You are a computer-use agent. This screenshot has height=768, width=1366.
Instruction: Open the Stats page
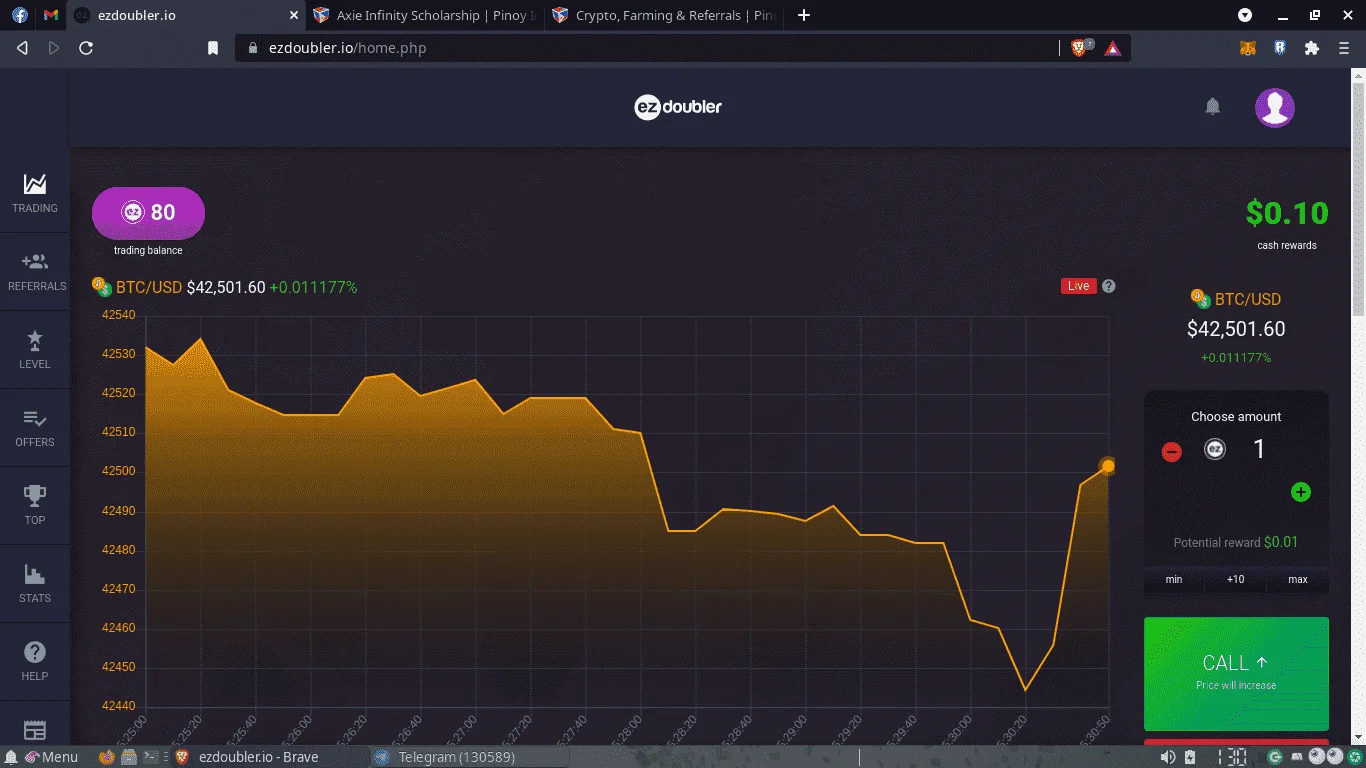(x=35, y=583)
